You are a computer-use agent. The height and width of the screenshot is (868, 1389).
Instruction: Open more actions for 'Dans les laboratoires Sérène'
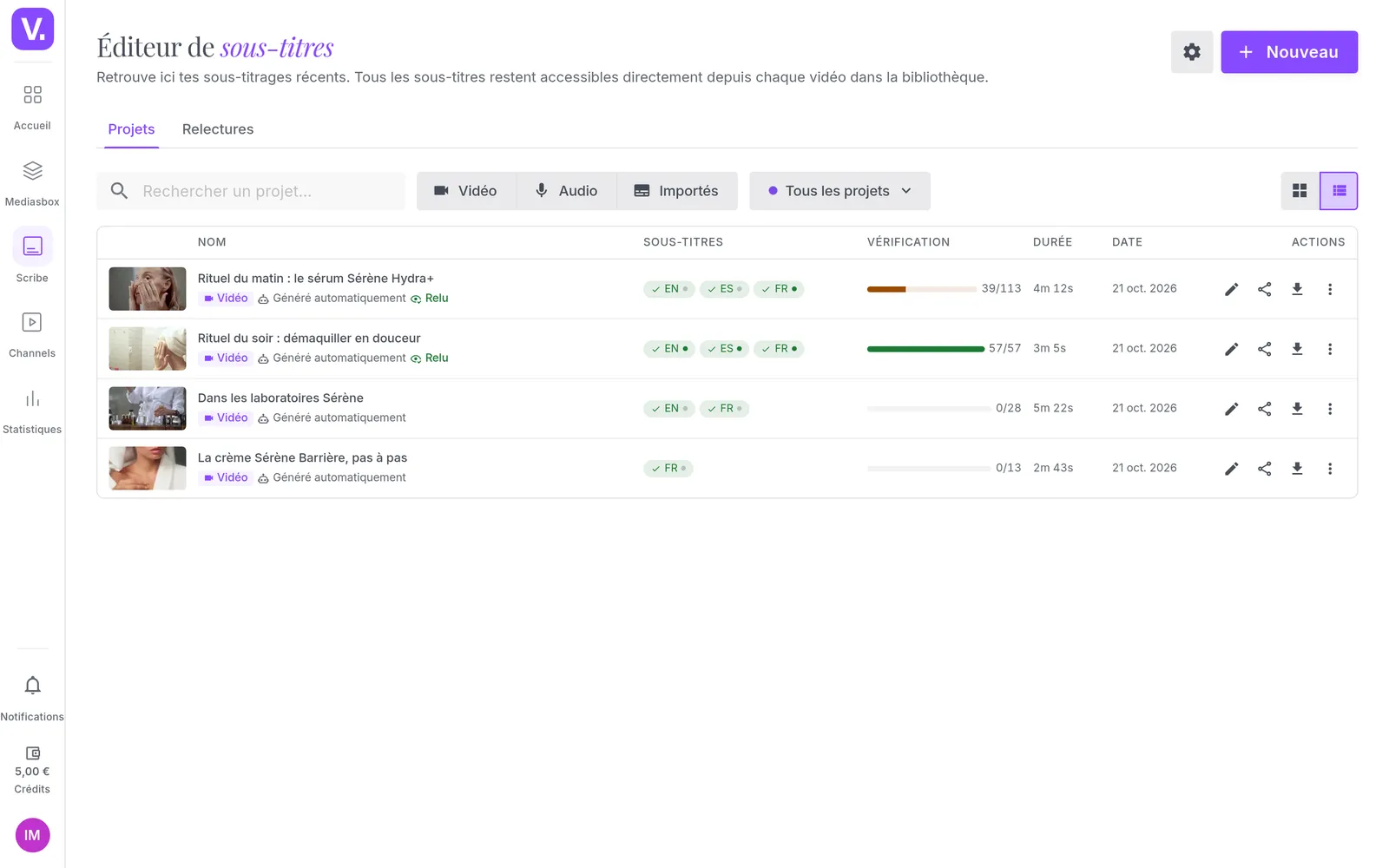click(x=1330, y=409)
